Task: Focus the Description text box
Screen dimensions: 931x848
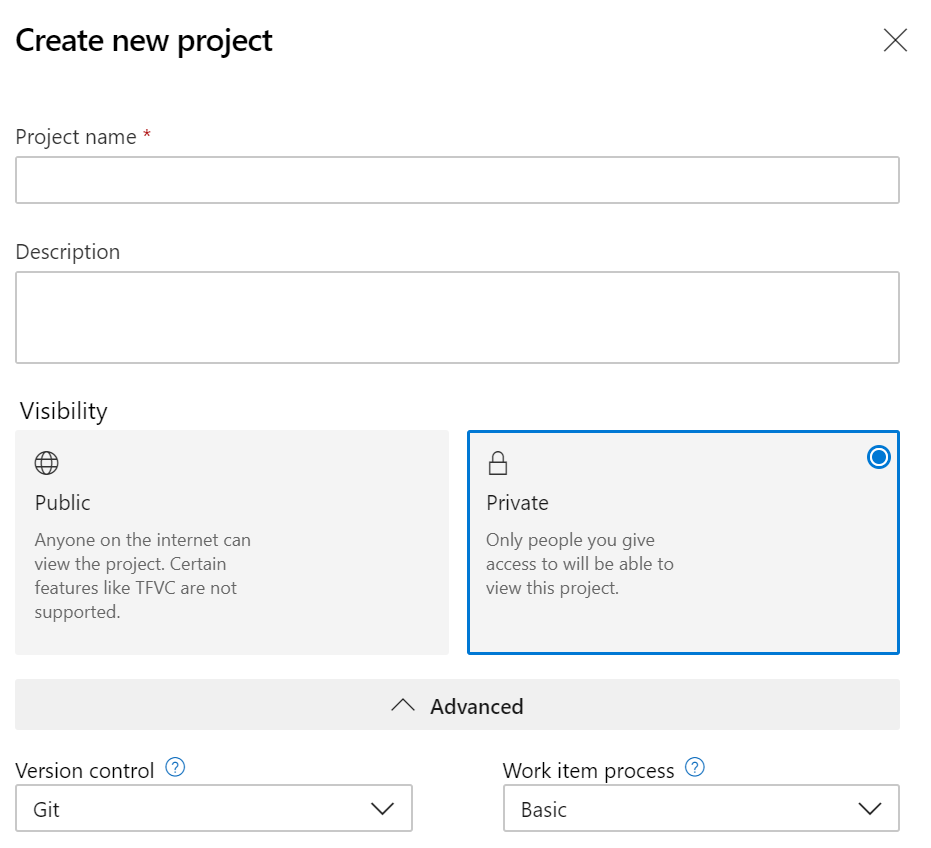Action: coord(457,317)
